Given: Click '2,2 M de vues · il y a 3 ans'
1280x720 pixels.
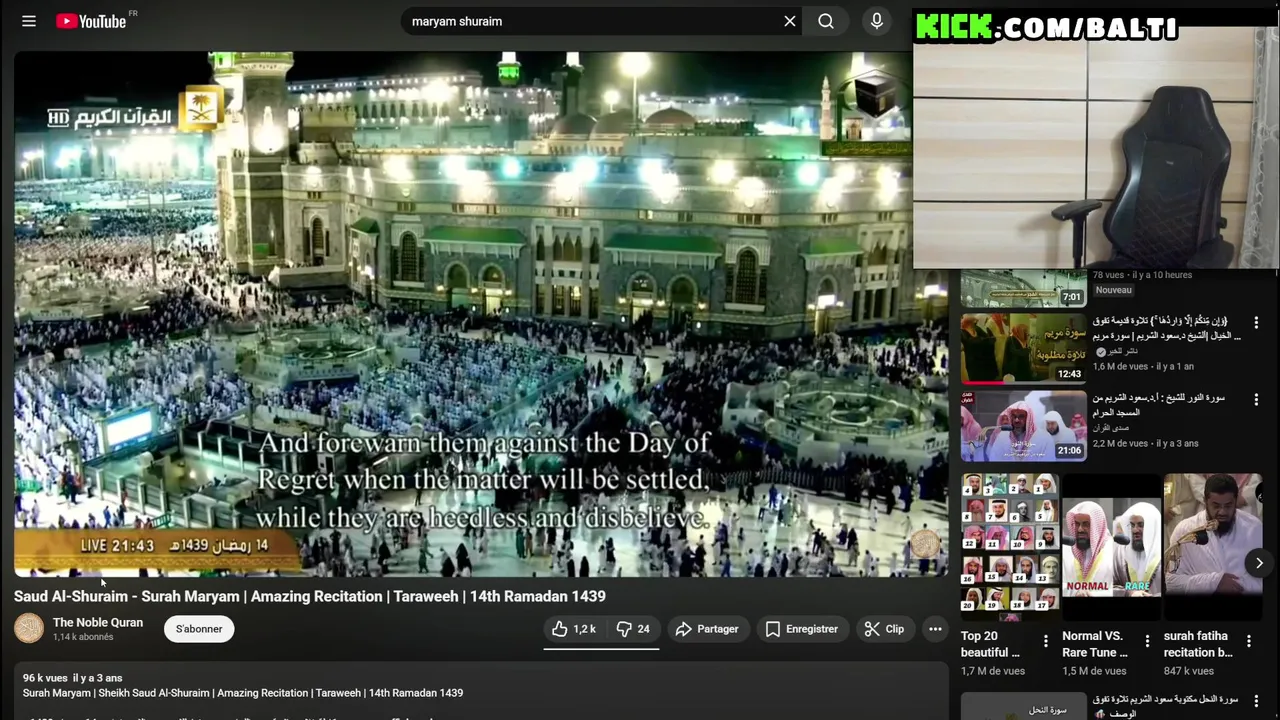Looking at the screenshot, I should 1145,443.
